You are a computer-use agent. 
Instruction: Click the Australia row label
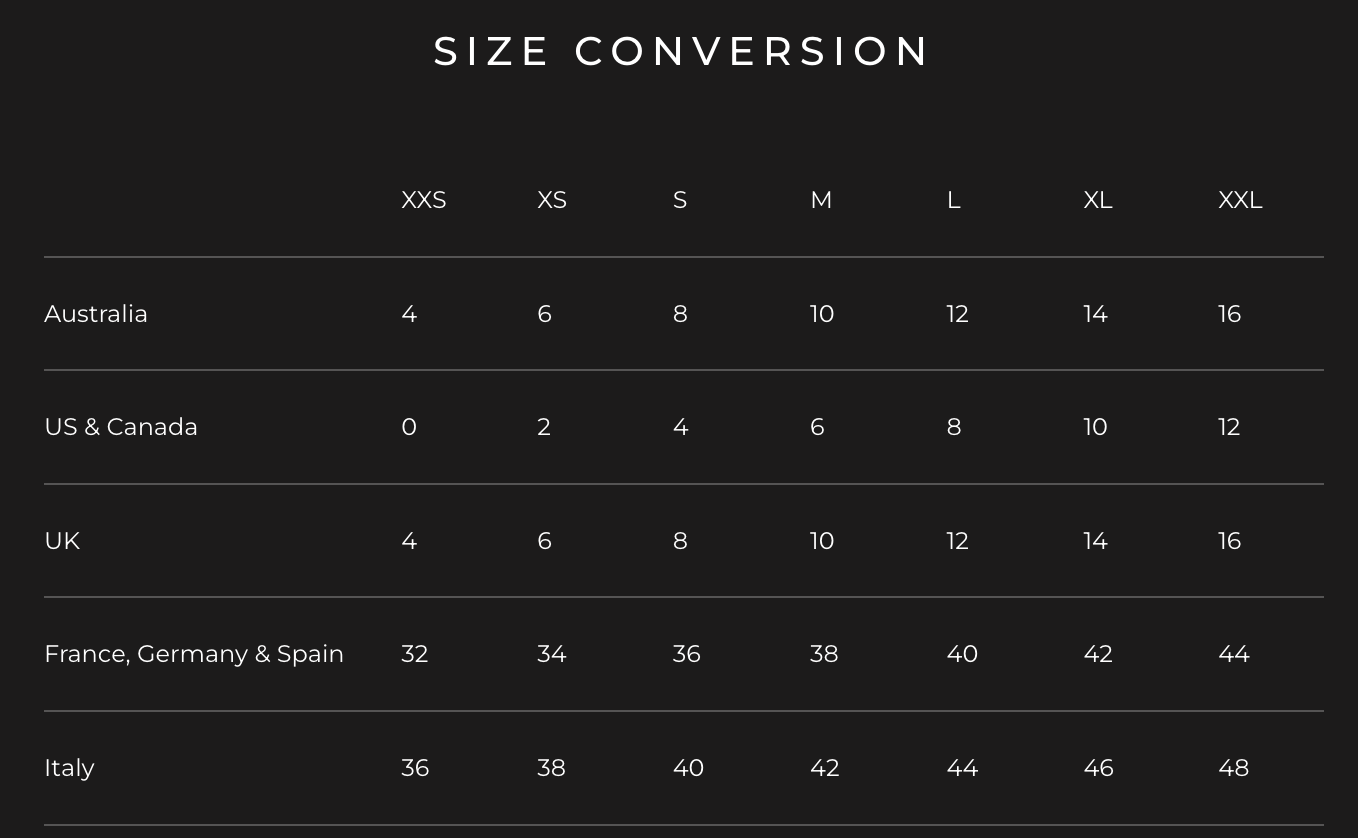(96, 314)
